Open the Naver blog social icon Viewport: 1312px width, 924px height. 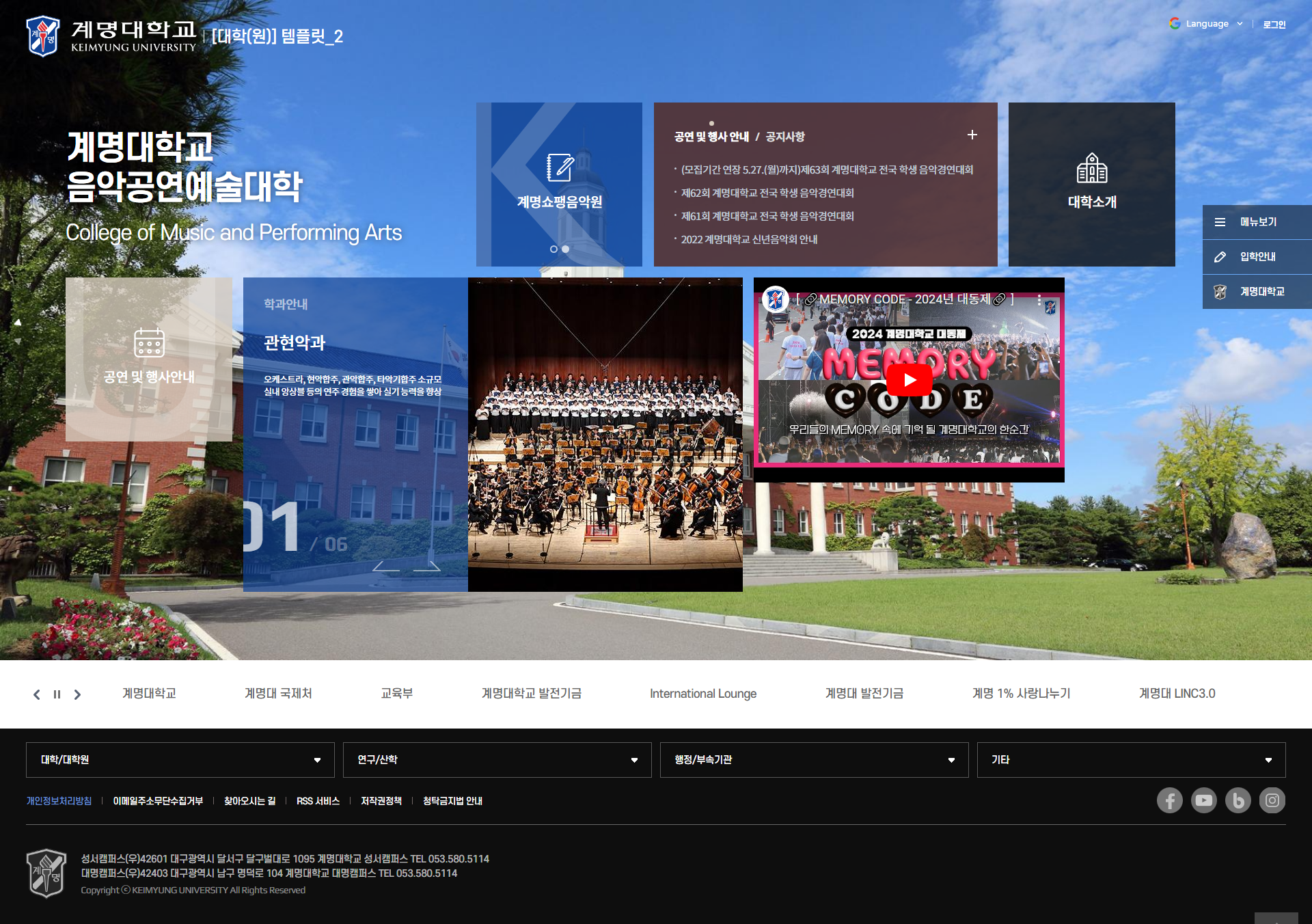pos(1238,800)
